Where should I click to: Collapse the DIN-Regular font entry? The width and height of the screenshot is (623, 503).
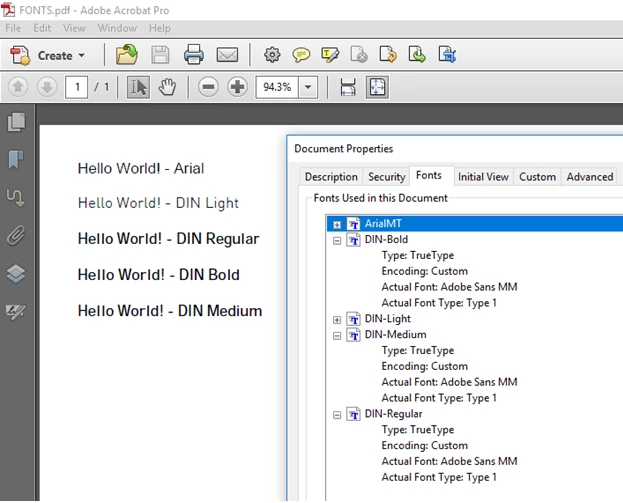pos(337,415)
